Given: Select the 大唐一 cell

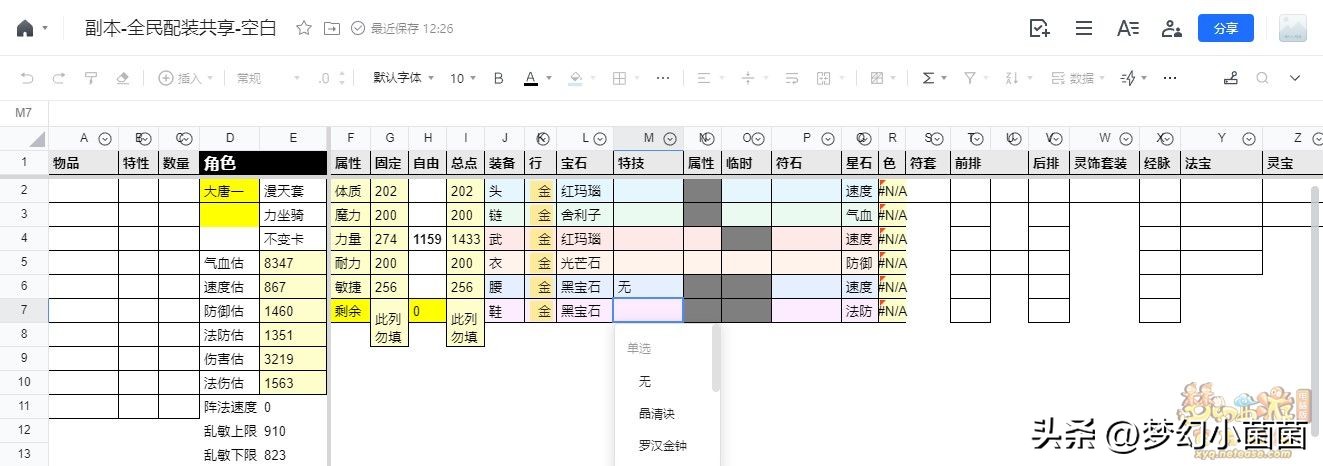Looking at the screenshot, I should (x=229, y=191).
